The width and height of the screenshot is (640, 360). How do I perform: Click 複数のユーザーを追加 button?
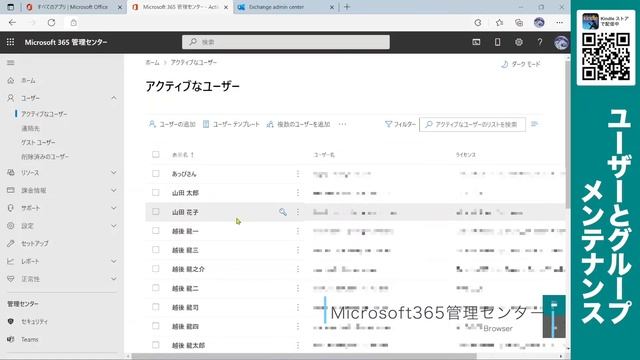coord(298,124)
